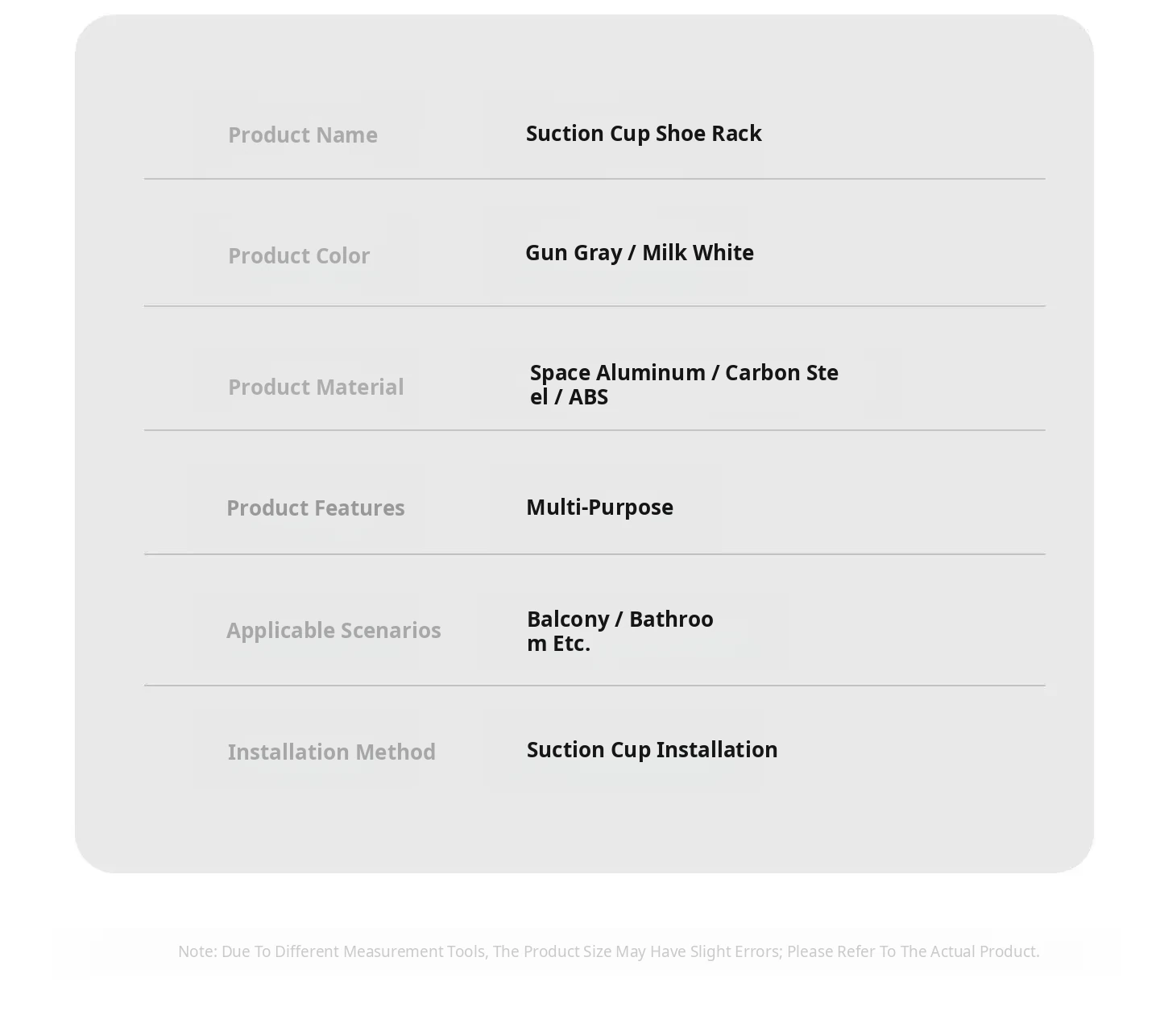
Task: Click the word "Note:" in the bottom disclaimer
Action: (x=197, y=951)
